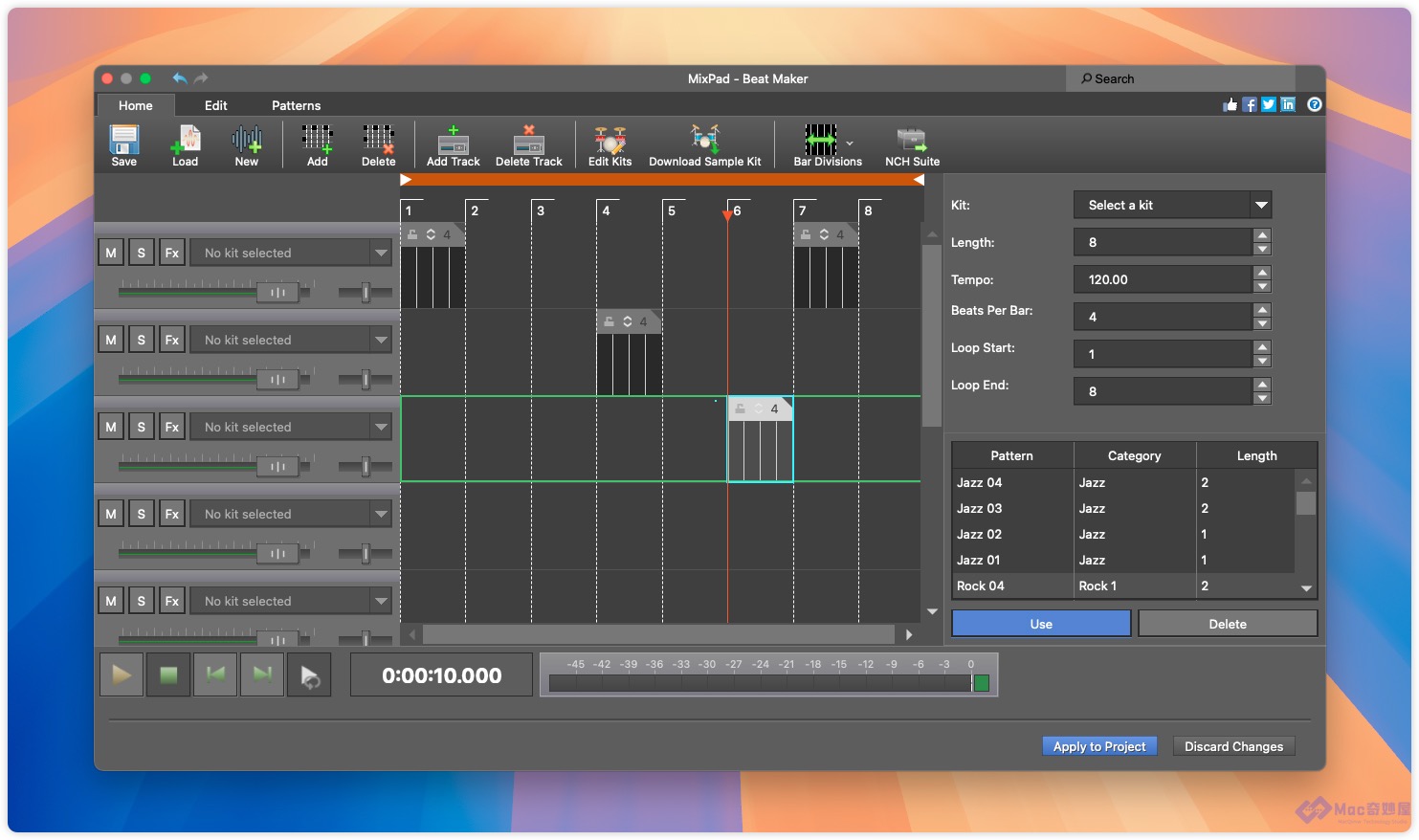
Task: Open kit dropdown on fifth track
Action: (291, 601)
